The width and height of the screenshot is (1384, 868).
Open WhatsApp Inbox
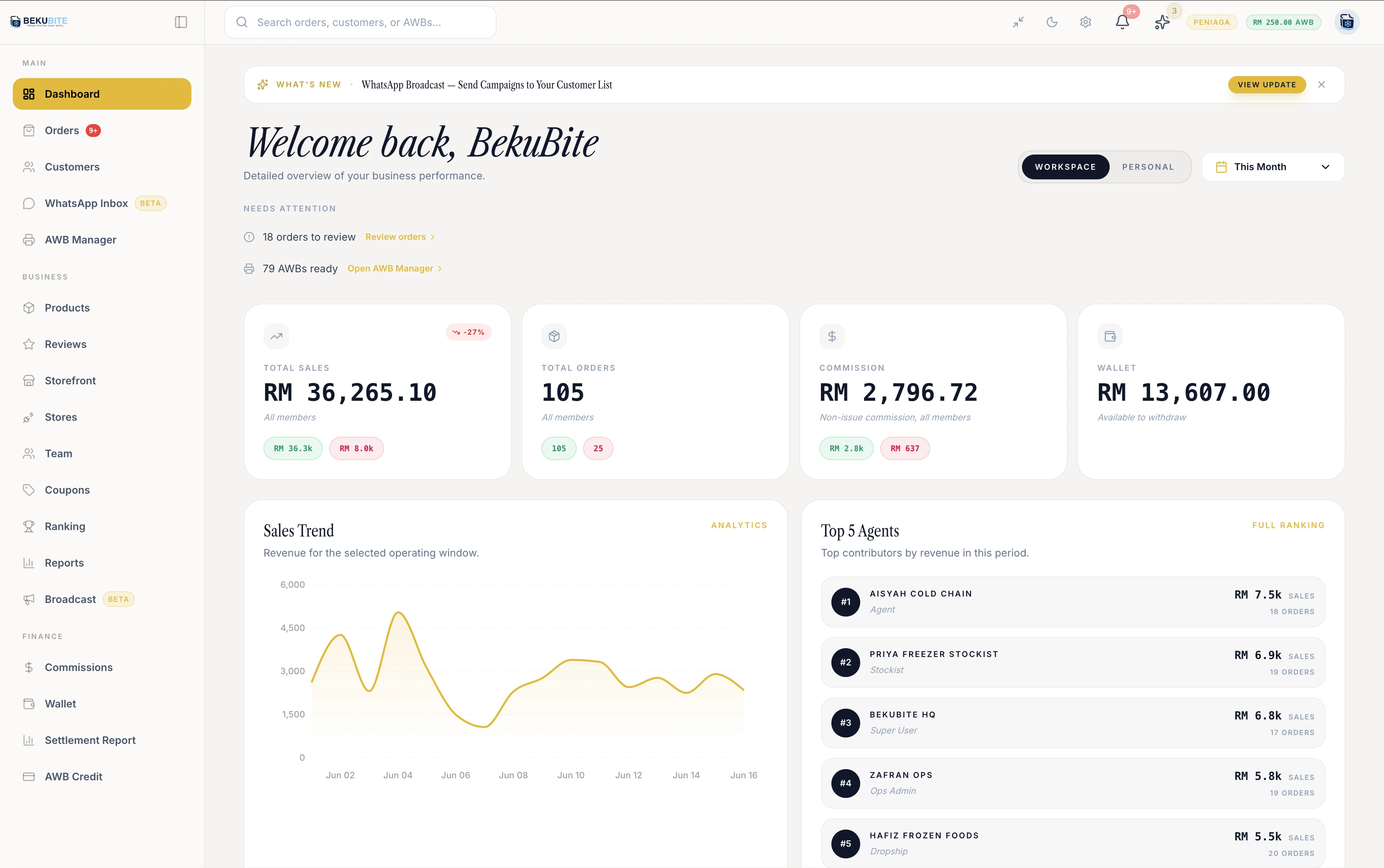[102, 203]
